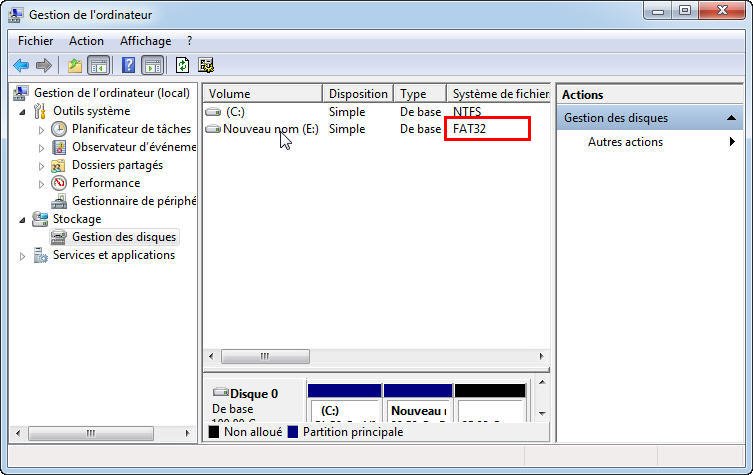Click the black Non alloué legend swatch
This screenshot has width=753, height=475.
point(214,432)
